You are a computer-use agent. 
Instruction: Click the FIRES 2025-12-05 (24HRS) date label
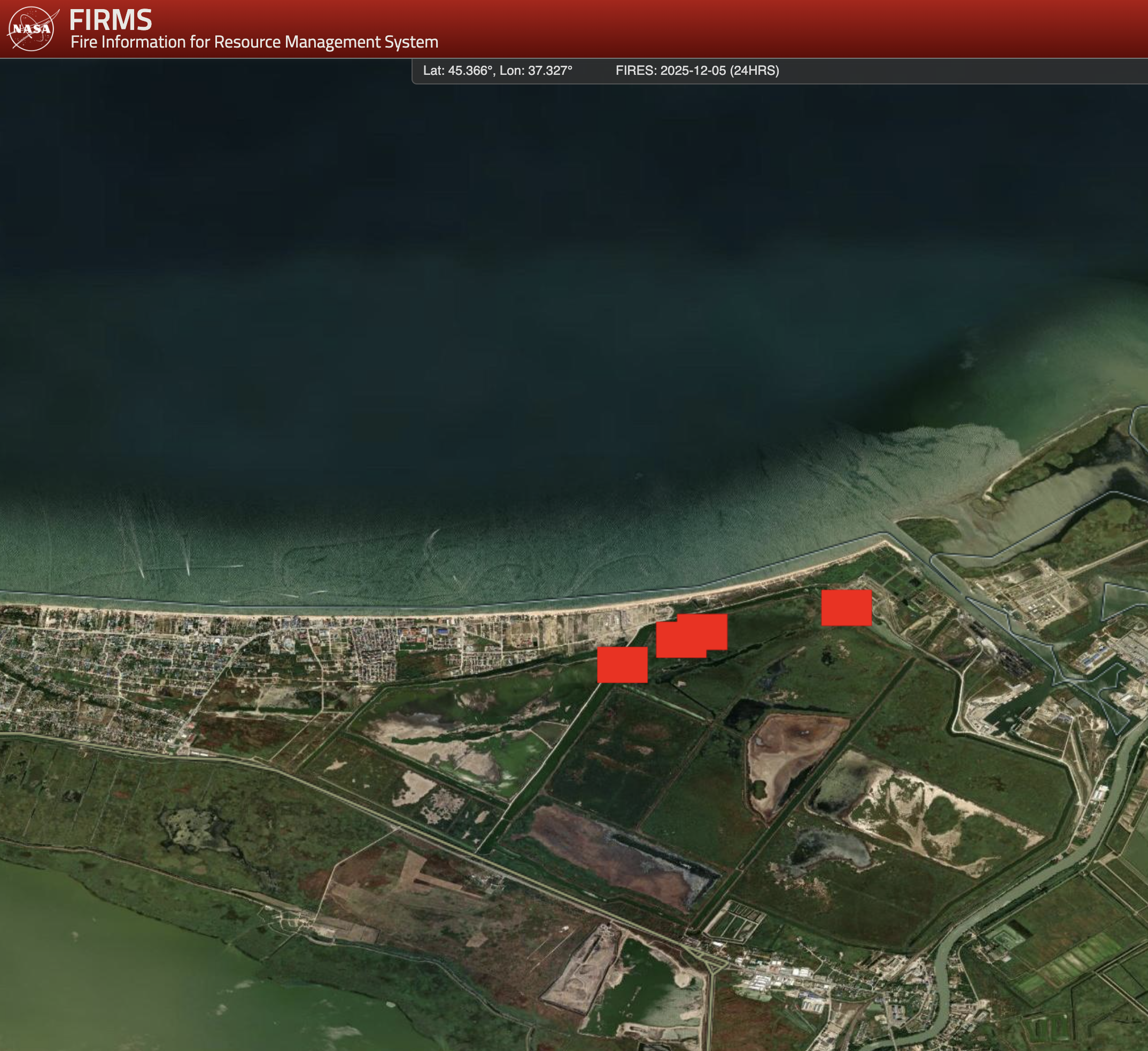697,71
